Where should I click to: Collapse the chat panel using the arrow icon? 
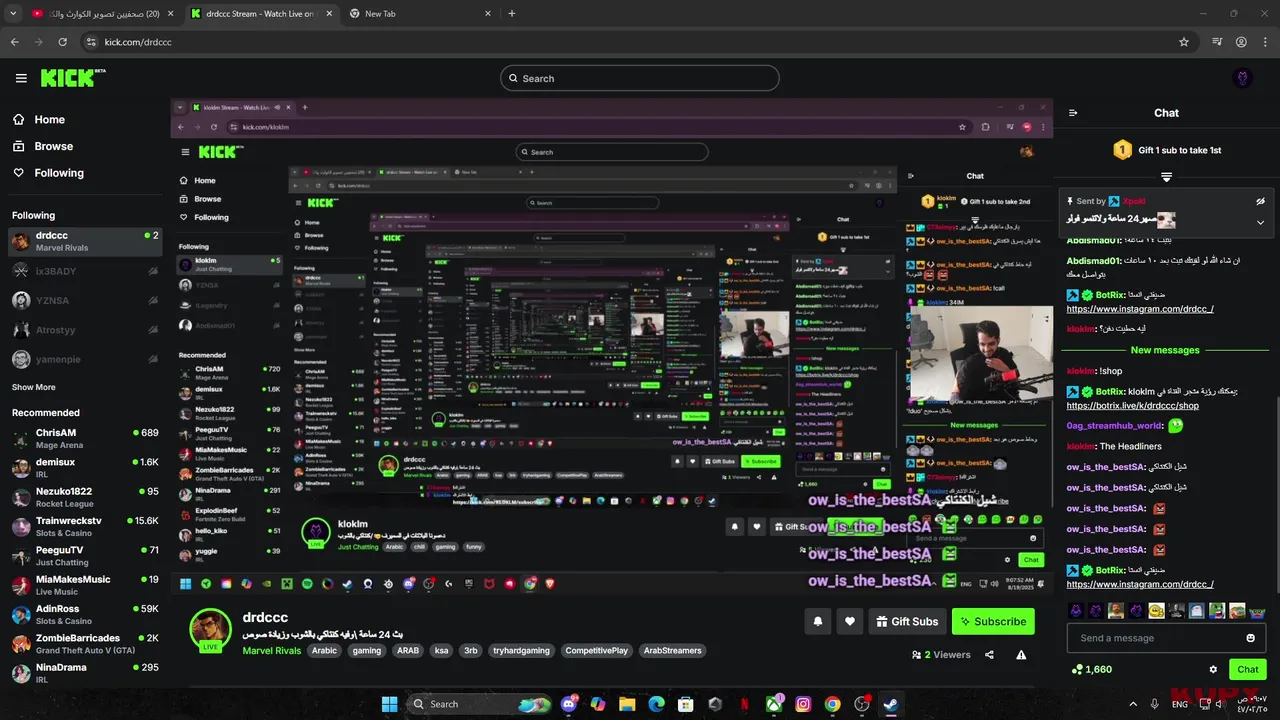(x=1073, y=113)
